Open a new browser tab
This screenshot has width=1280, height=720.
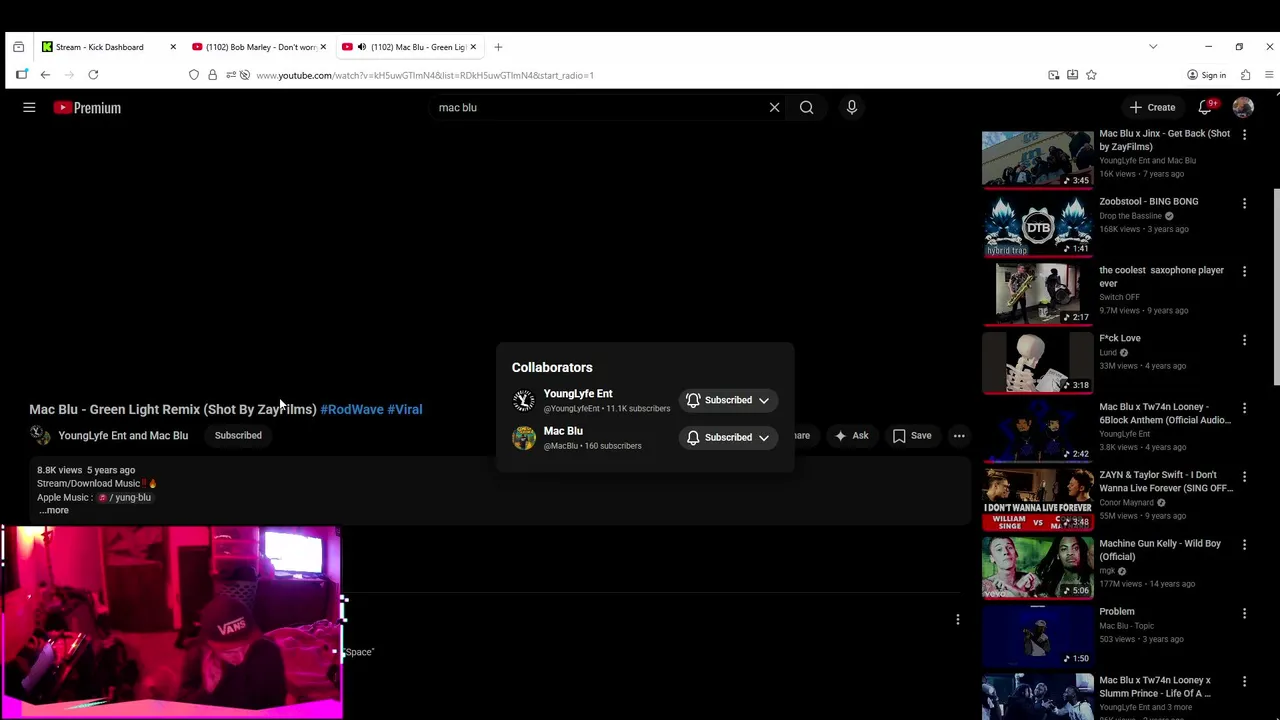(498, 47)
